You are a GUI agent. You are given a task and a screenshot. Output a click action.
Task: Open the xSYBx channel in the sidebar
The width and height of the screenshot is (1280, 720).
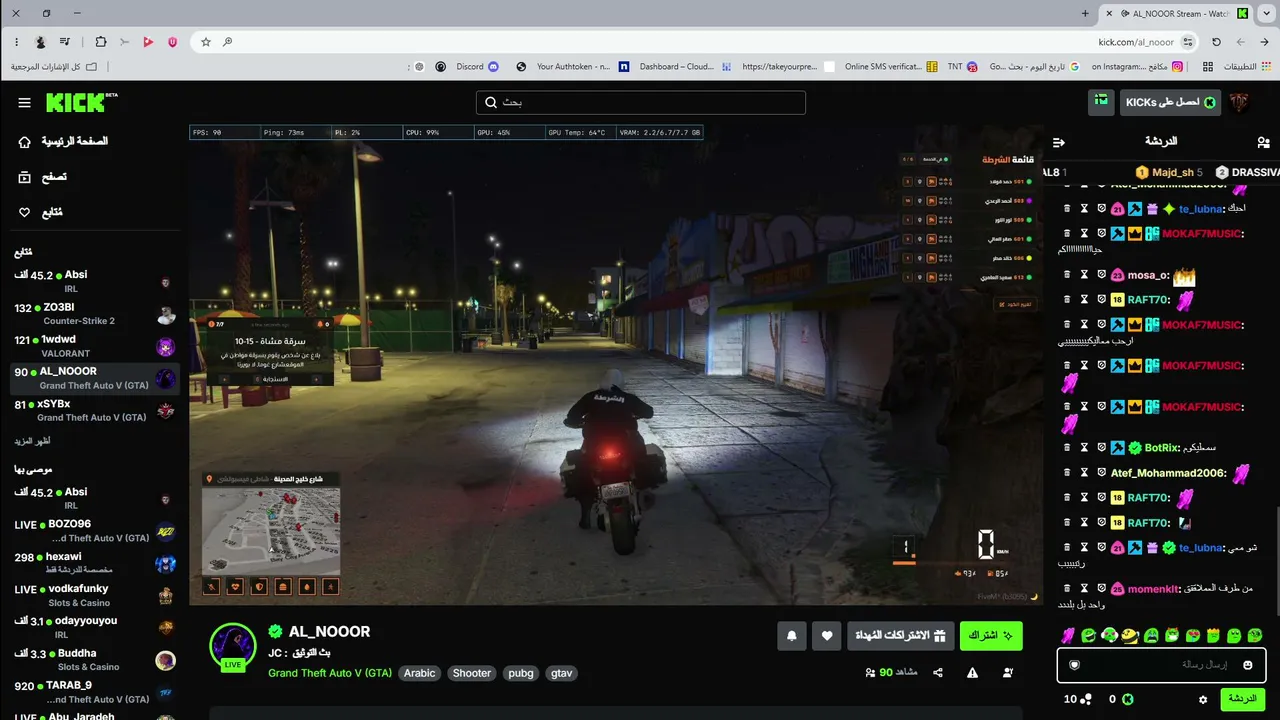click(x=95, y=410)
